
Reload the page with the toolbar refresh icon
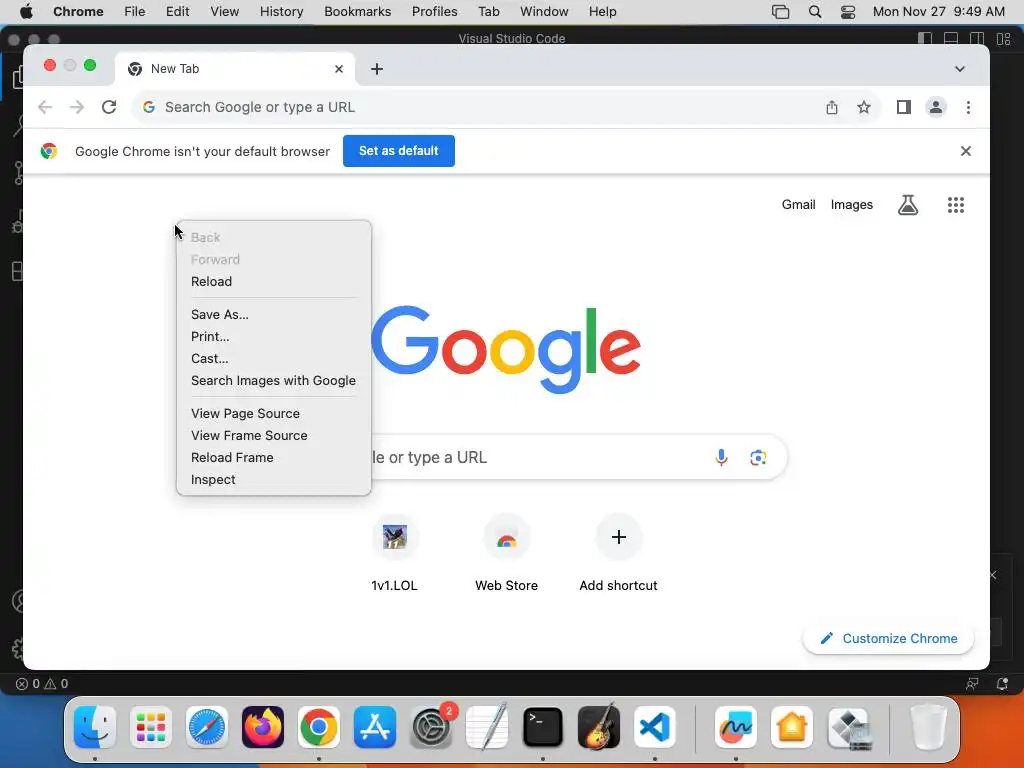[109, 107]
